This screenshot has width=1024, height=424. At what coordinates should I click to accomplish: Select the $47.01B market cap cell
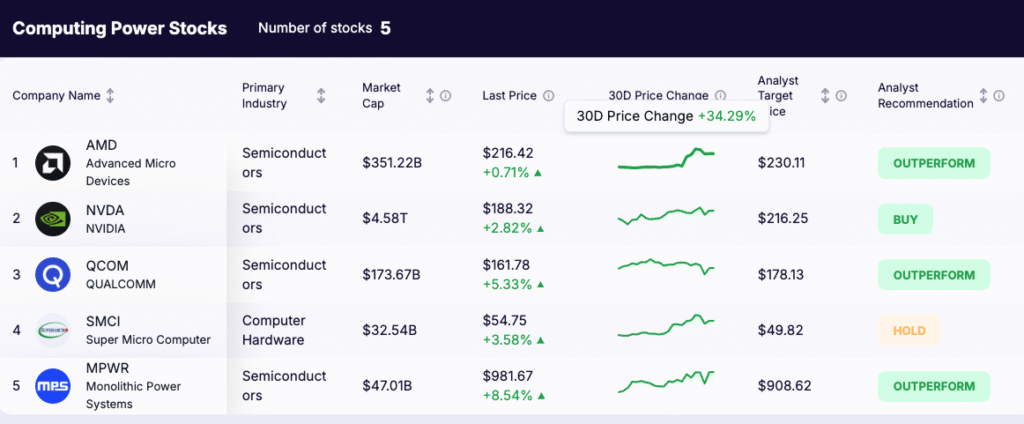[387, 386]
